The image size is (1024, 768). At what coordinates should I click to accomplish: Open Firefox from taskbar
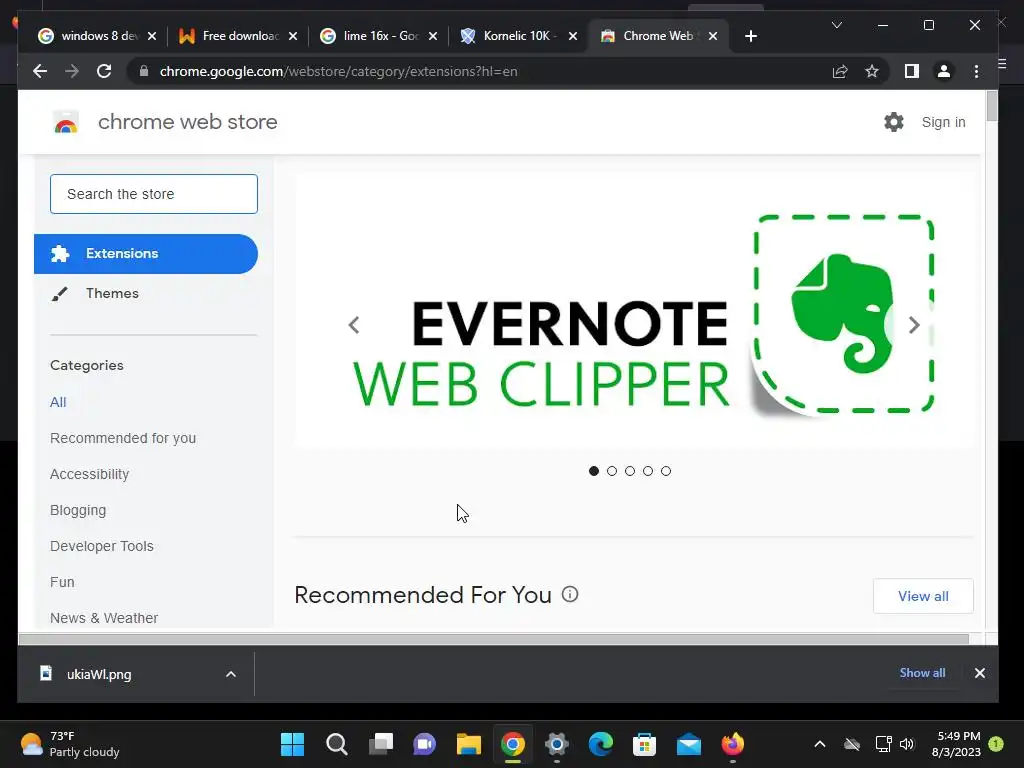[732, 744]
